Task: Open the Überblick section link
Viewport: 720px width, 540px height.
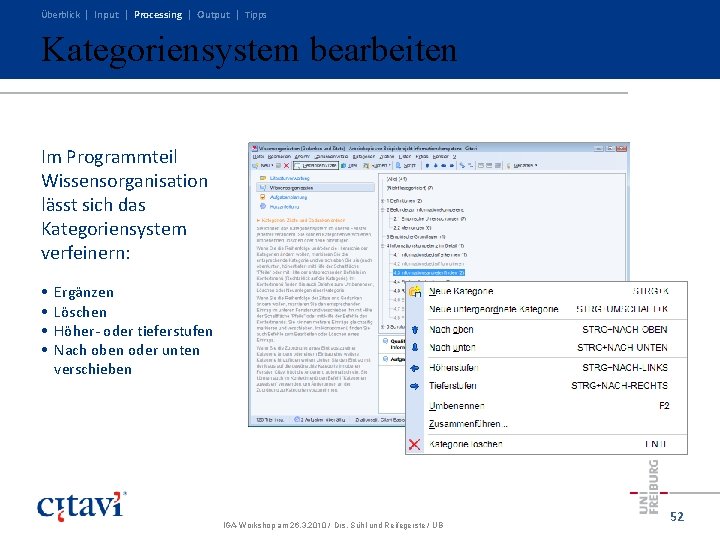Action: tap(61, 15)
